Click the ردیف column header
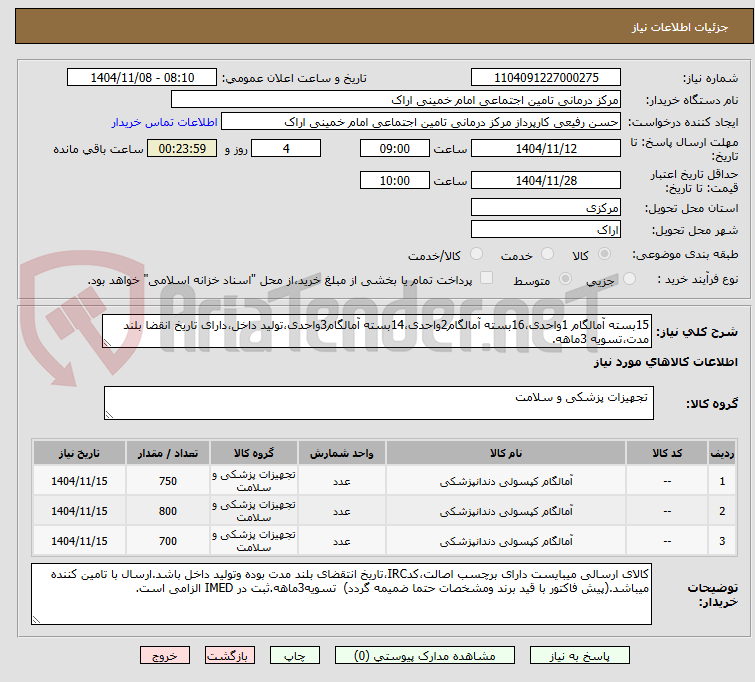Screen dimensions: 755x682 point(722,453)
